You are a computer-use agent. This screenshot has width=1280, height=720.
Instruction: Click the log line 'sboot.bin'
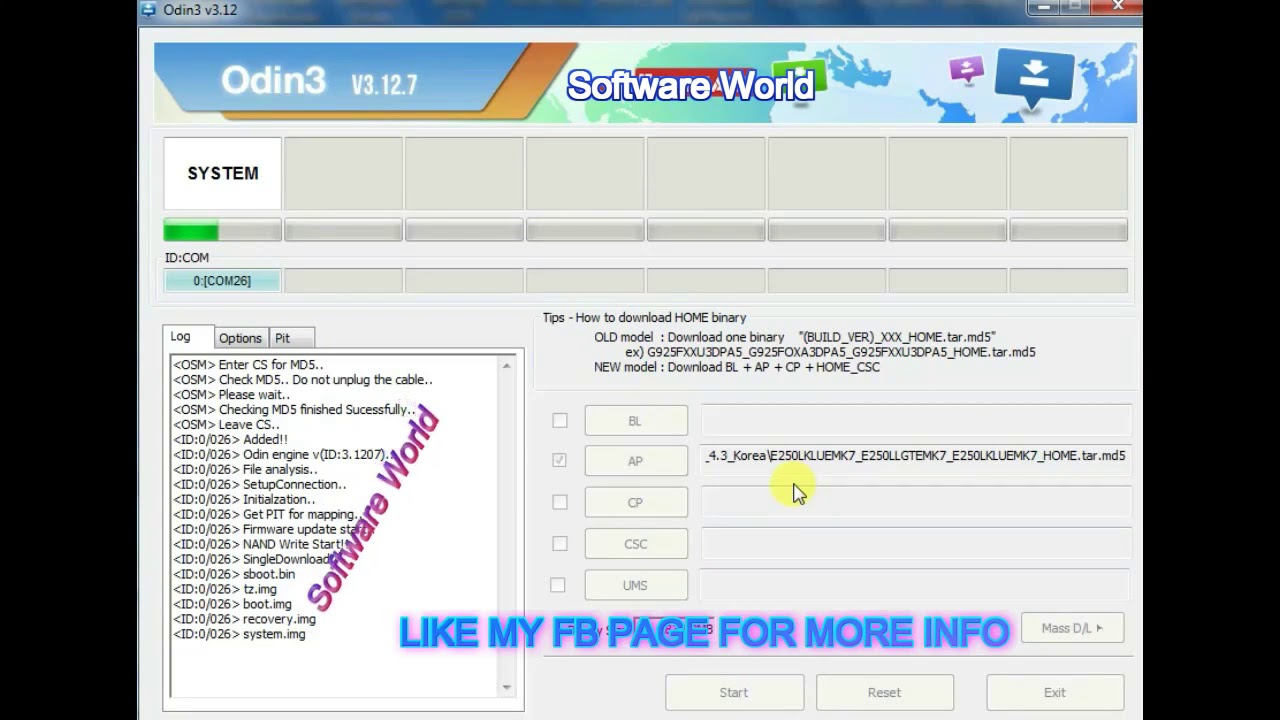coord(234,574)
